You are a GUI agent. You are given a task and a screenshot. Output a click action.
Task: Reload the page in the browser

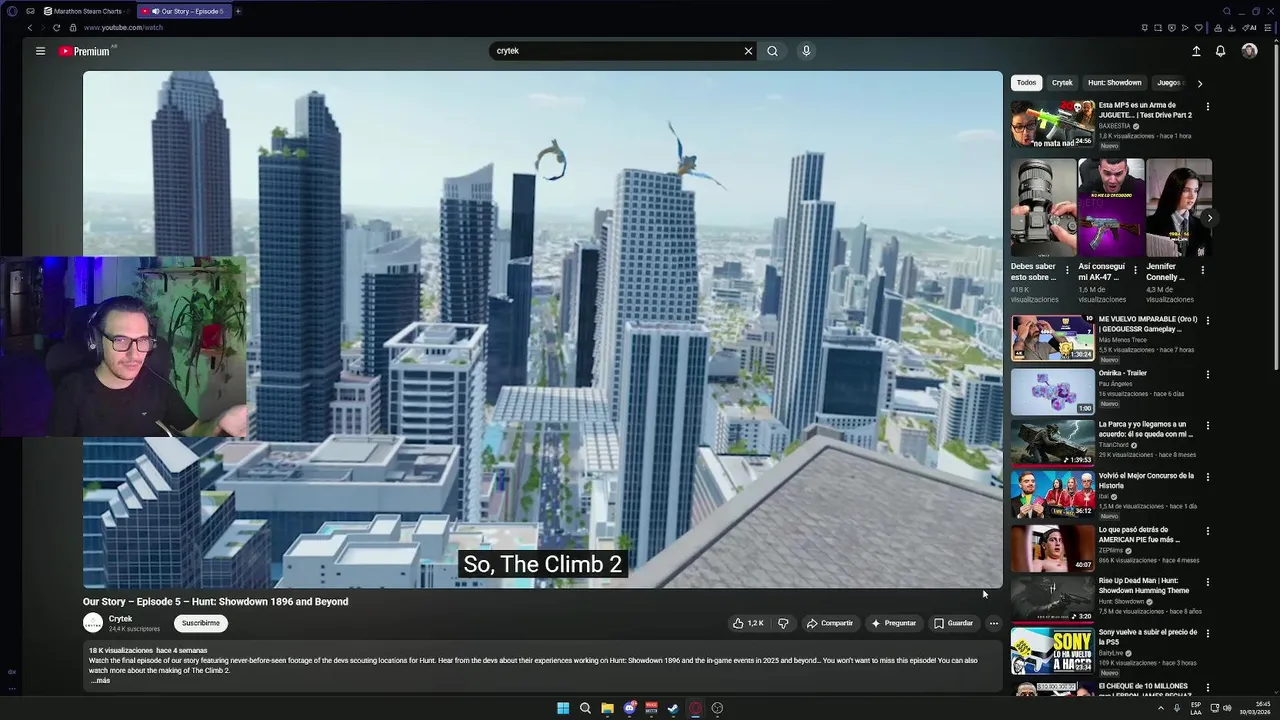click(x=56, y=27)
